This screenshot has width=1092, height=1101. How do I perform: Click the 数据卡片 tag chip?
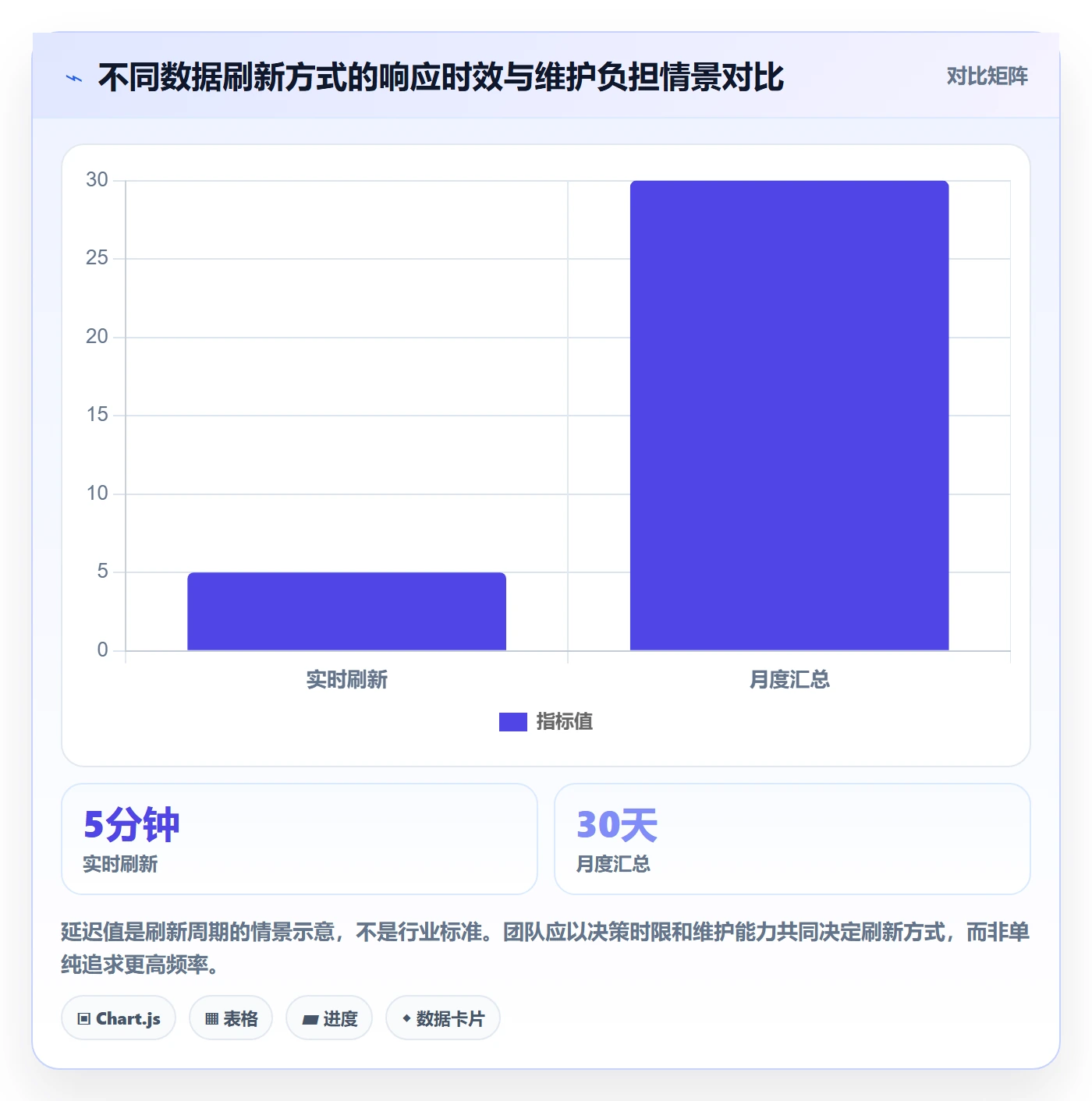[443, 1018]
